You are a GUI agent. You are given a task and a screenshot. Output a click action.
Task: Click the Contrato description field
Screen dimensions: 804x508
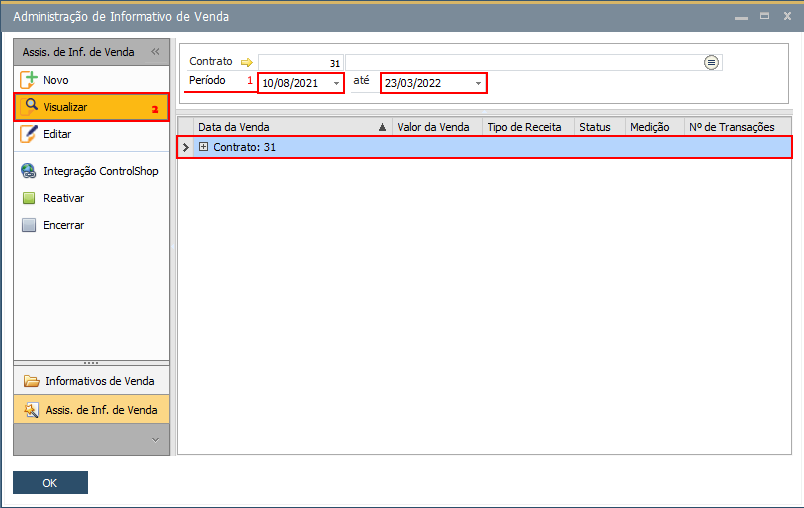pos(523,63)
